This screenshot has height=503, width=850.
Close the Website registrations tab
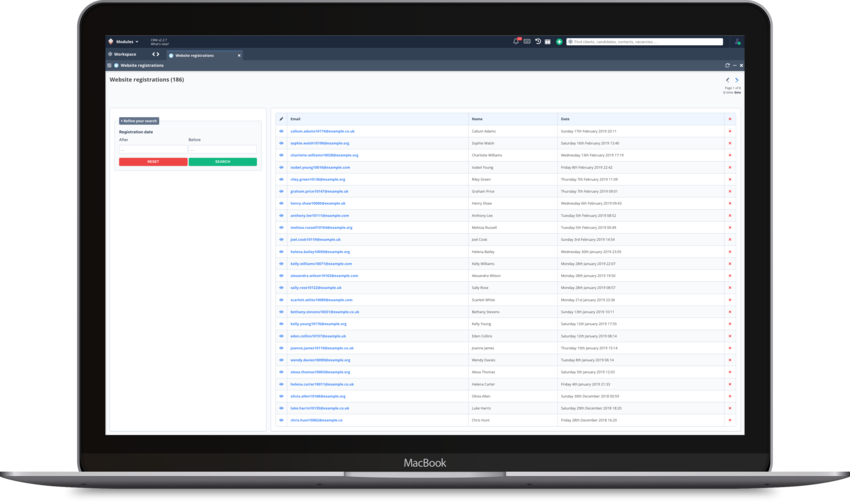click(239, 55)
